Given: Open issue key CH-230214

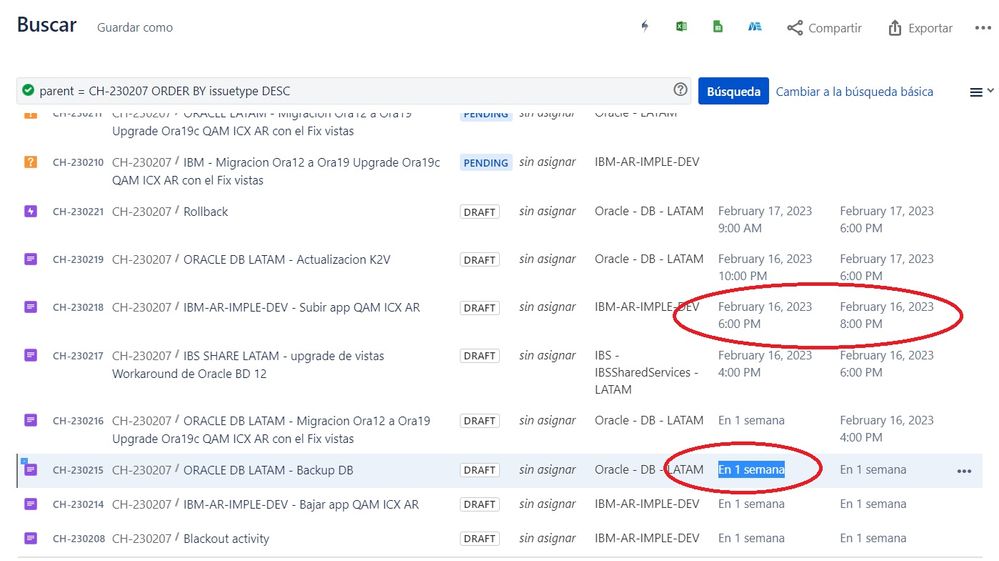Looking at the screenshot, I should [x=78, y=504].
